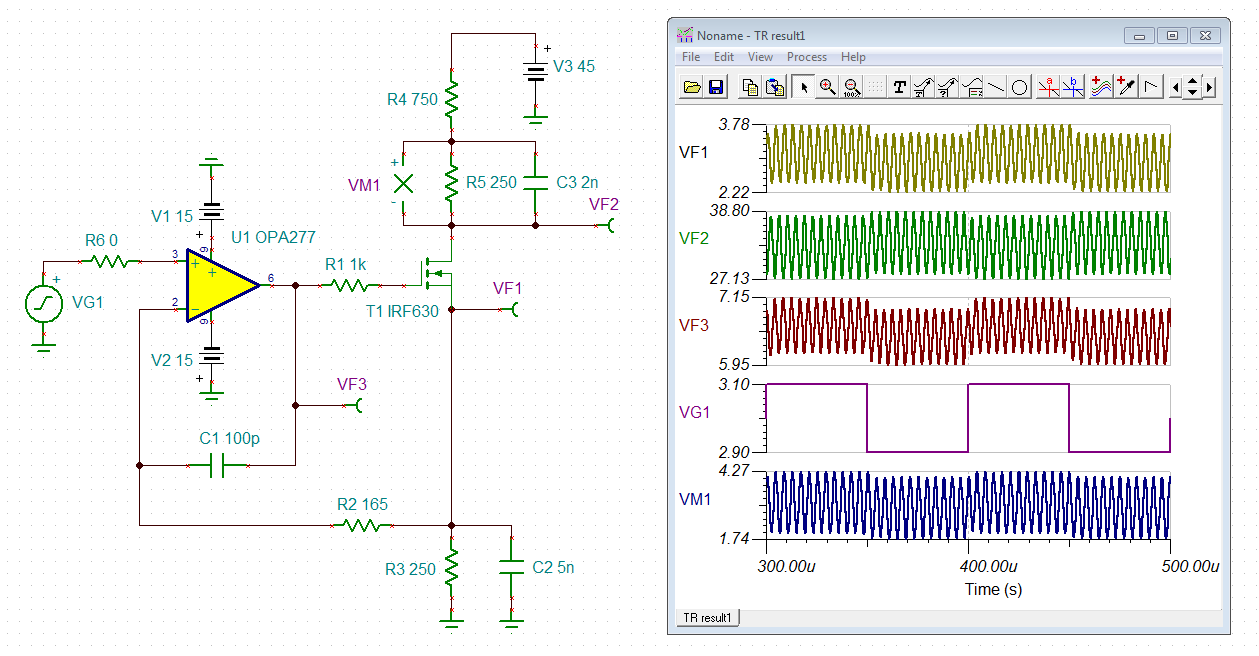
Task: Select the Line drawing tool
Action: 996,88
